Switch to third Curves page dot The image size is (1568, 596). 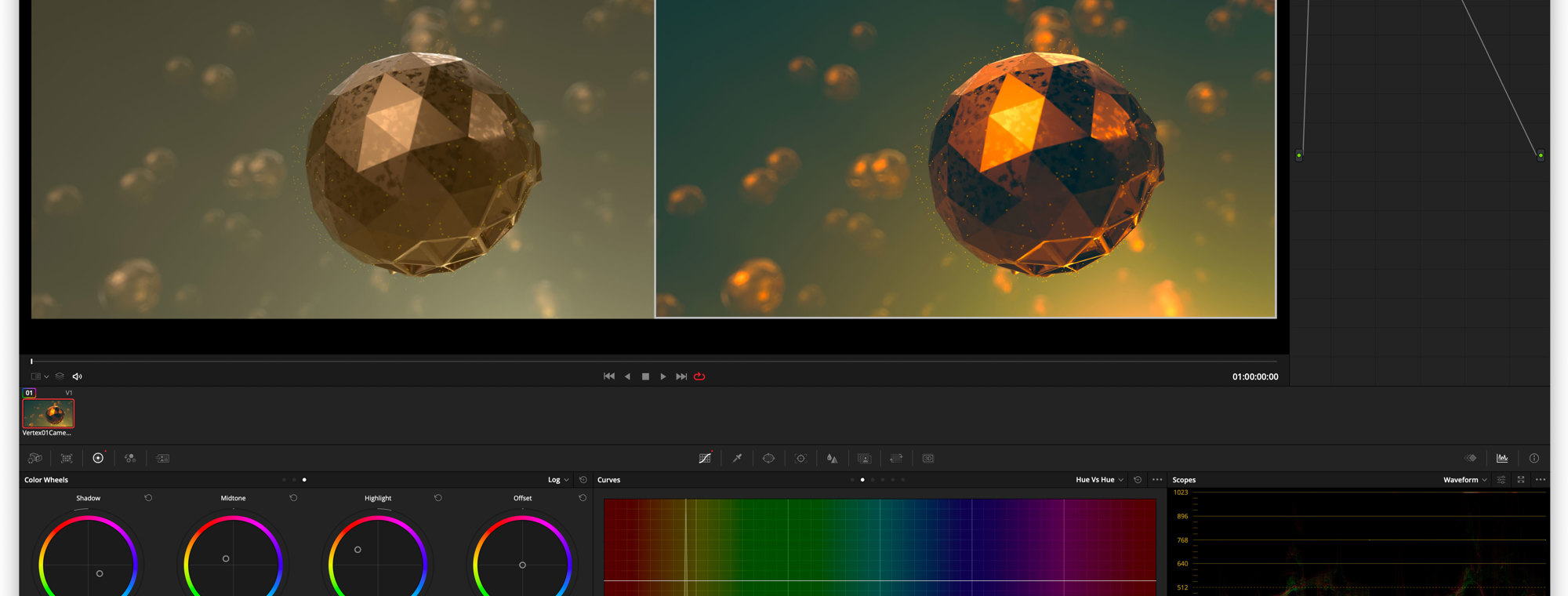pos(873,480)
